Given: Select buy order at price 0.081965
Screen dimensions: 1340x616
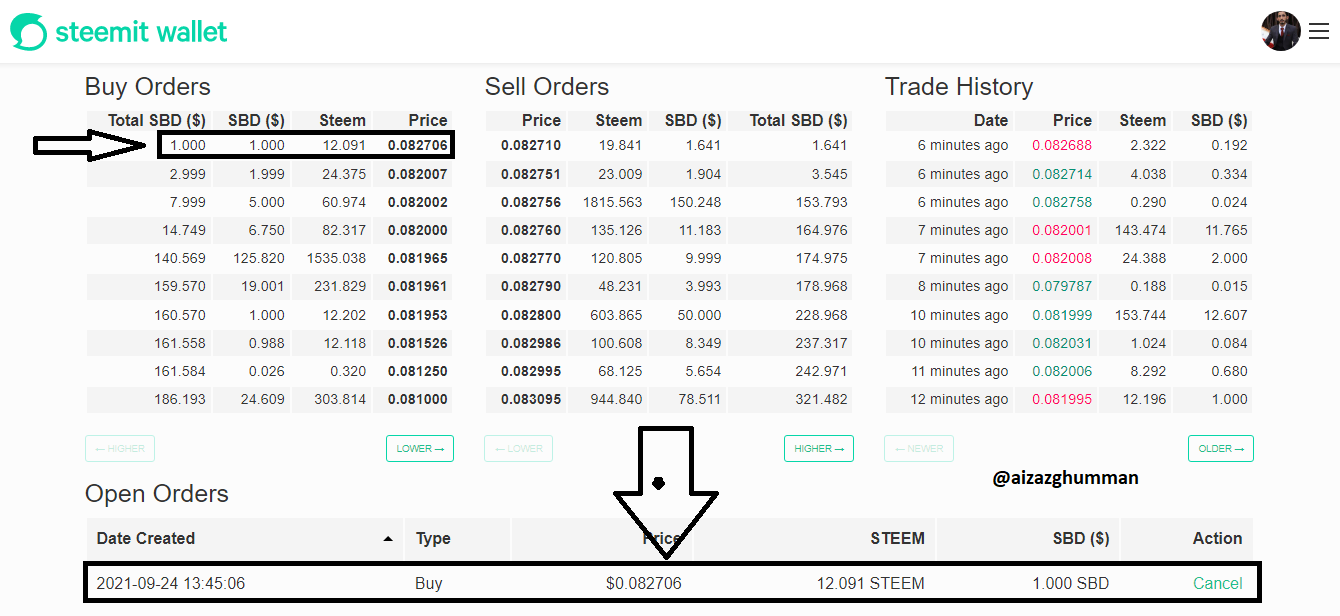Looking at the screenshot, I should point(269,258).
